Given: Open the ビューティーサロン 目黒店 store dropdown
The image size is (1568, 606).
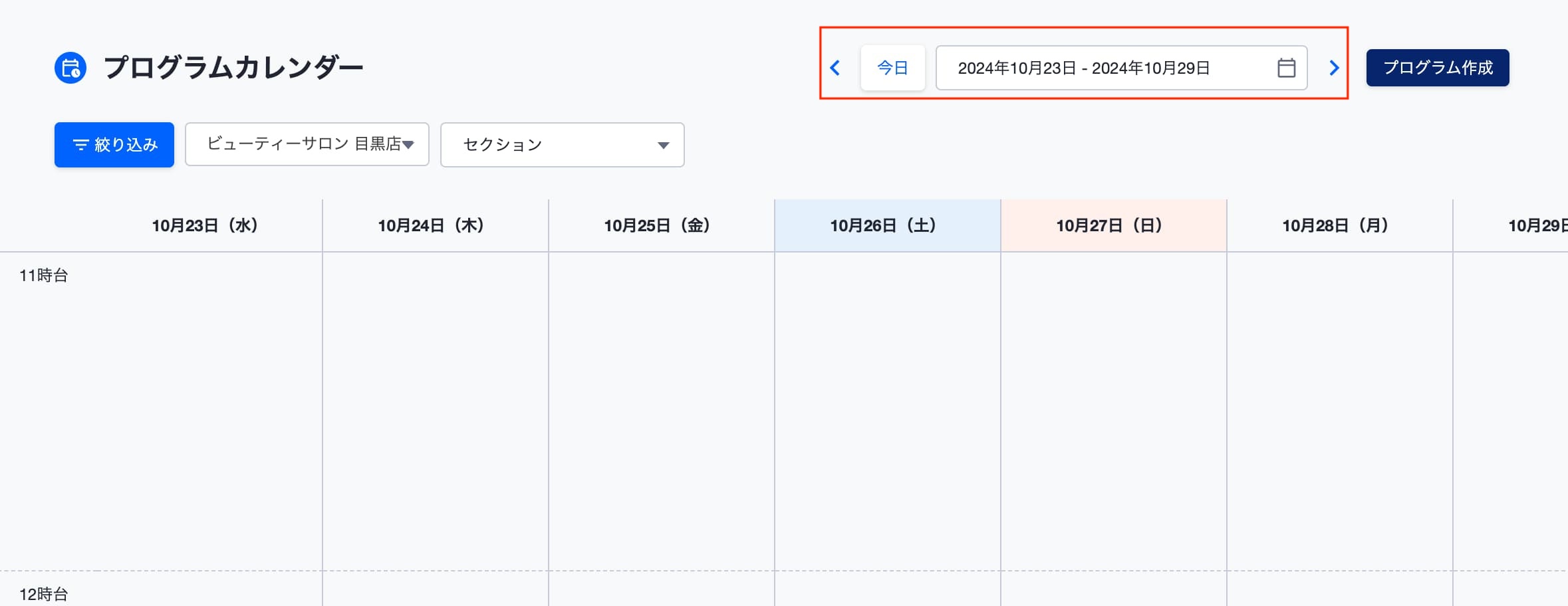Looking at the screenshot, I should [307, 144].
